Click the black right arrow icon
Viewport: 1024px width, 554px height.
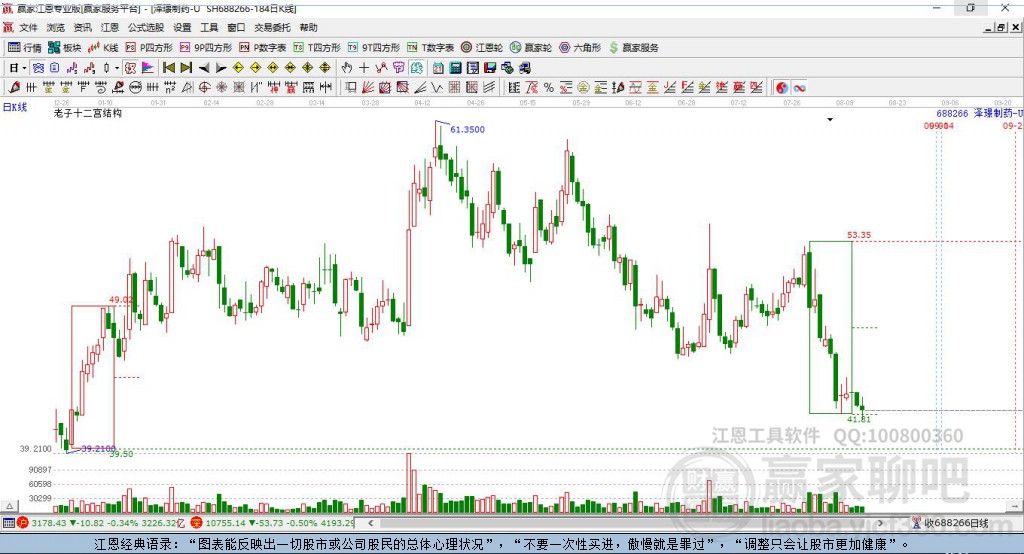[x=221, y=68]
